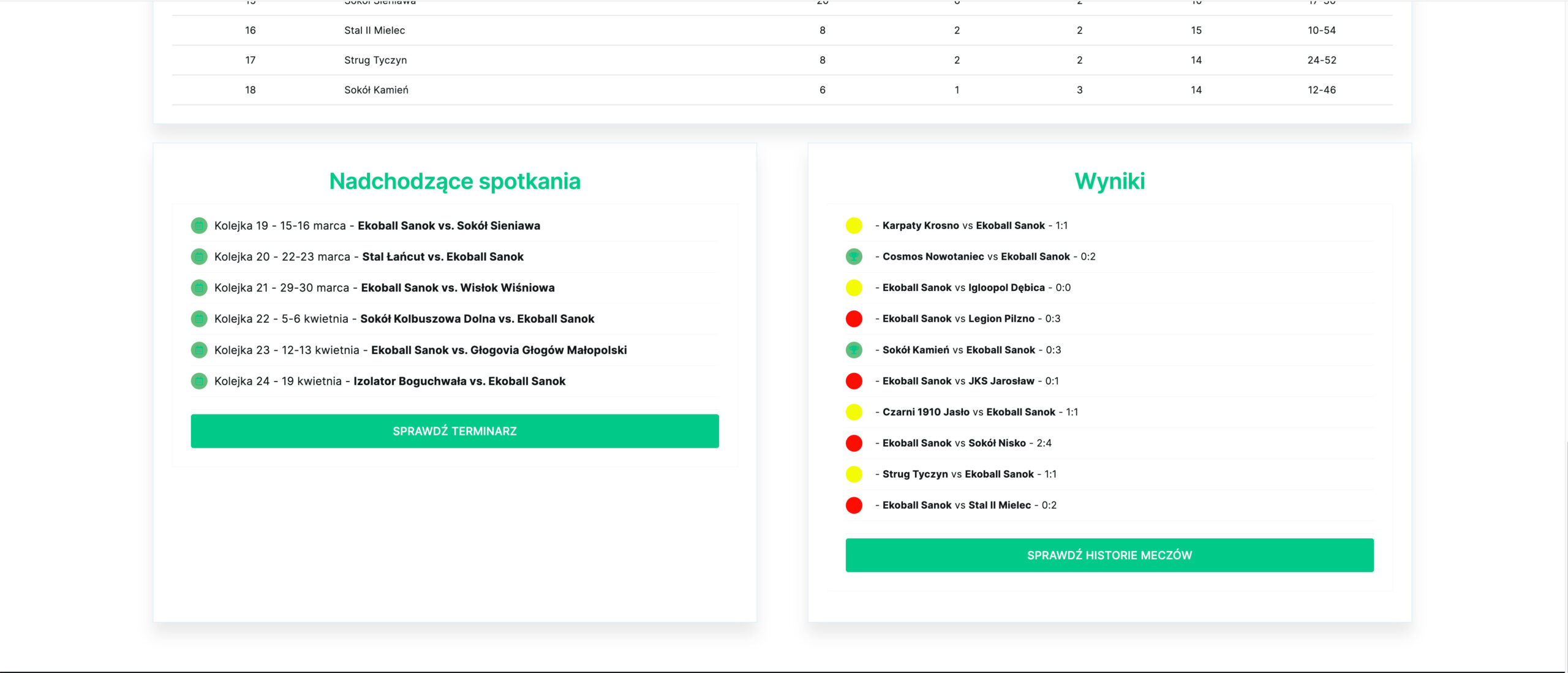The image size is (1568, 673).
Task: Click trophy icon for Cosmos Nowotaniec result
Action: click(x=854, y=257)
